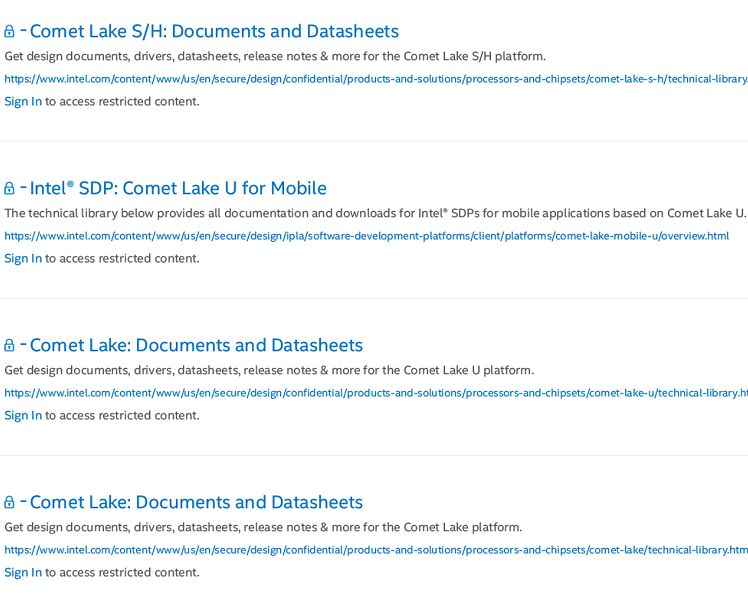
Task: Sign In under the last Comet Lake result
Action: [x=23, y=573]
